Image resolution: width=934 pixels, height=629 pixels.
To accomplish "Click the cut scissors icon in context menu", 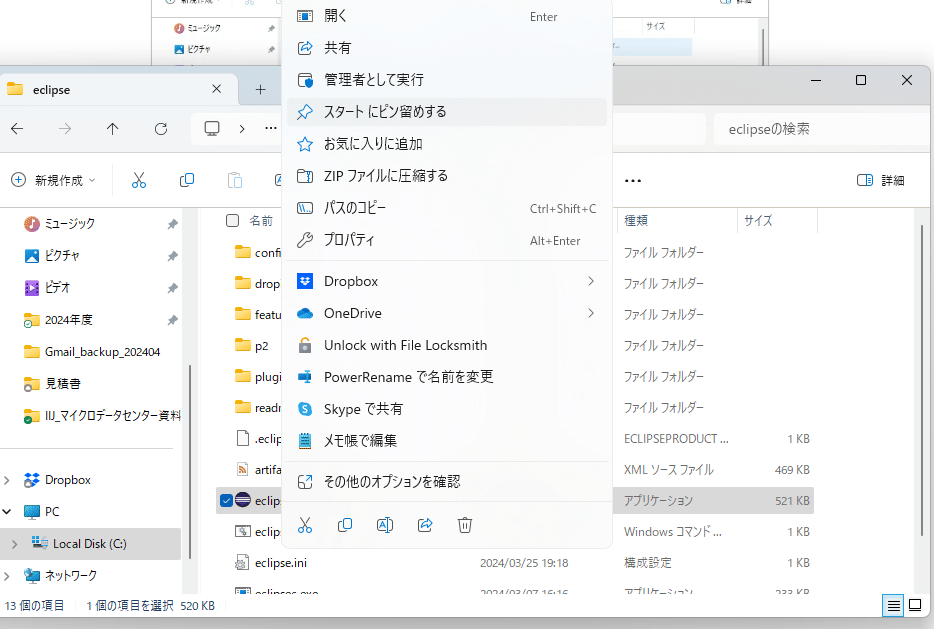I will tap(305, 525).
